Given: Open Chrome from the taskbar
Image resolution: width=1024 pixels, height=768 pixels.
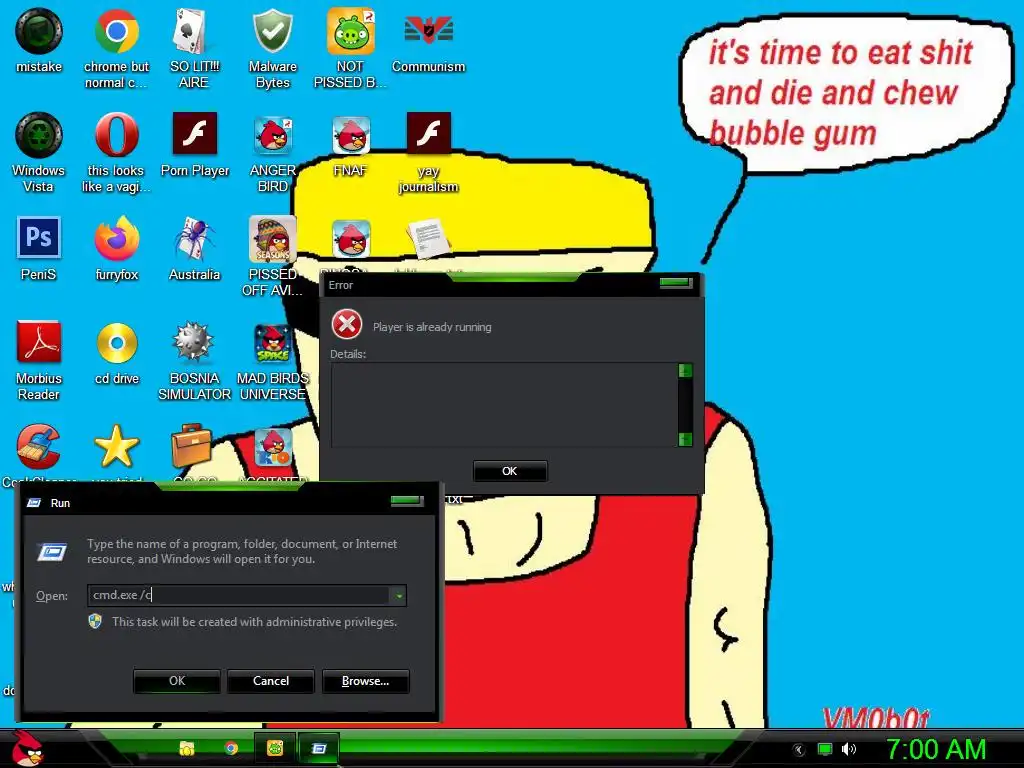Looking at the screenshot, I should click(231, 748).
